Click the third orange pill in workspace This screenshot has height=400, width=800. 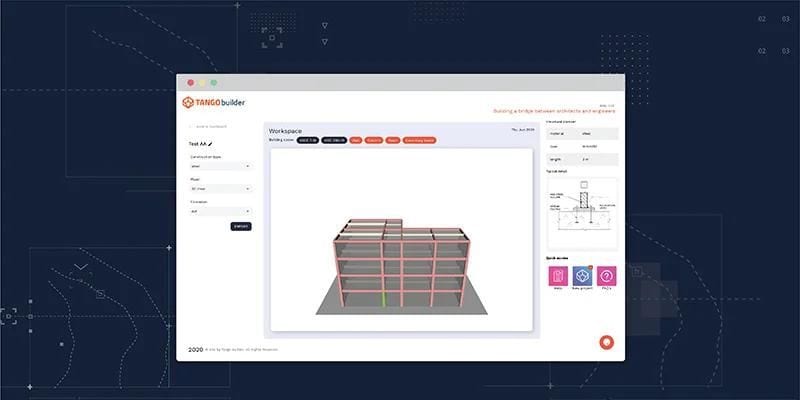(392, 140)
